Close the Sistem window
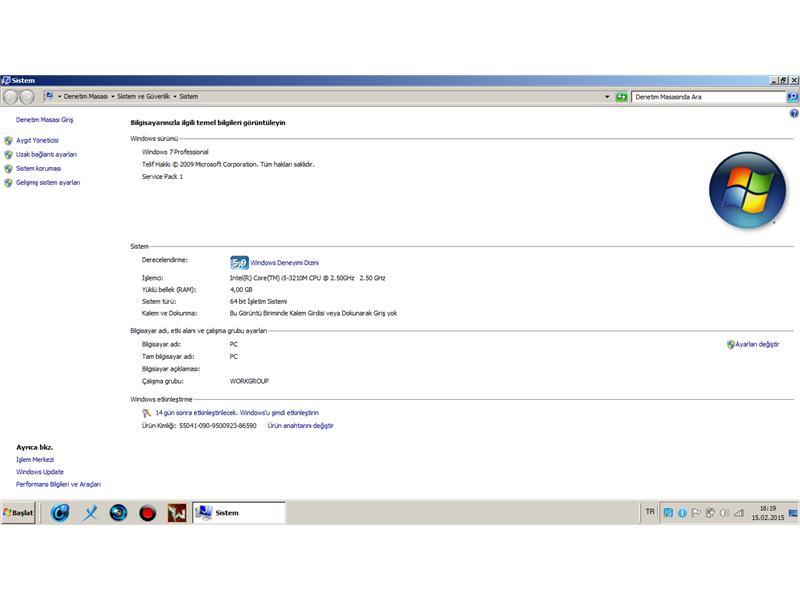This screenshot has width=800, height=600. coord(794,81)
